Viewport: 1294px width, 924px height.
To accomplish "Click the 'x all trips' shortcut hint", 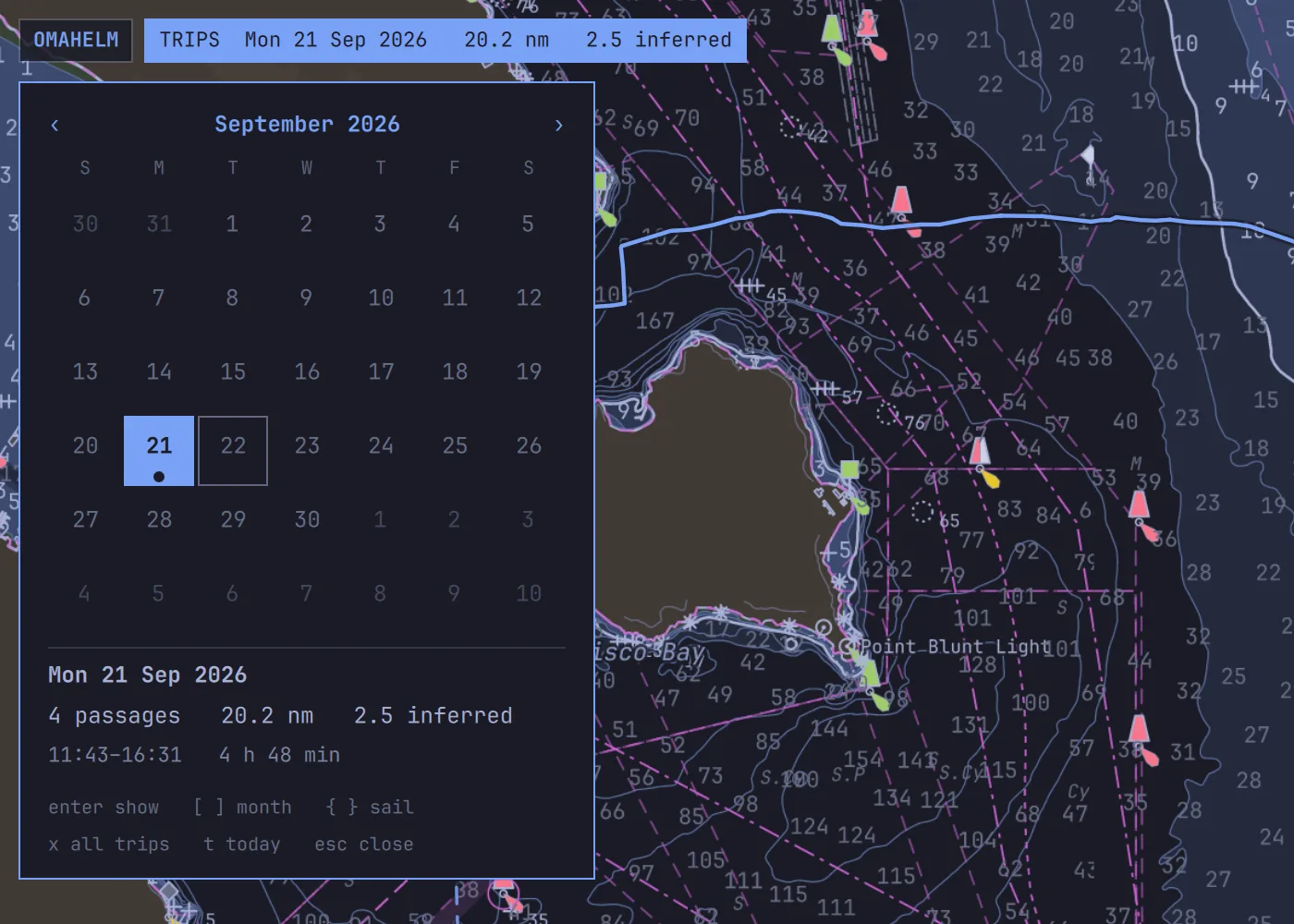I will click(x=109, y=845).
